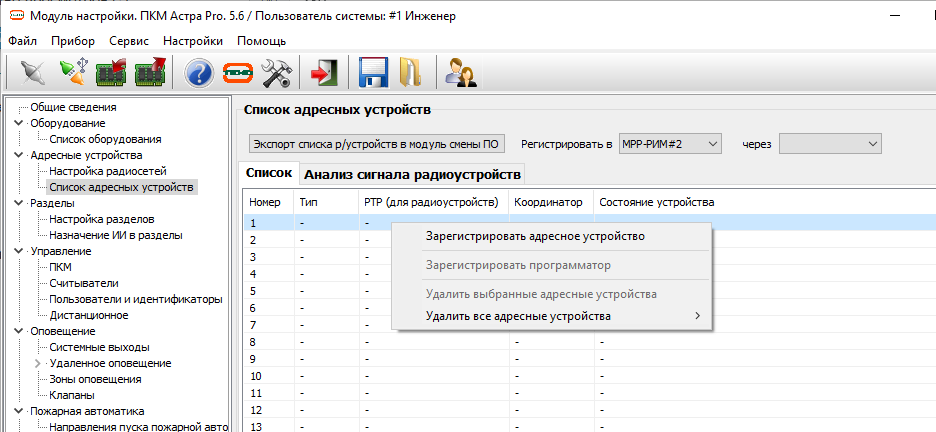The image size is (936, 432).
Task: Click the satellite dish connection icon
Action: (32, 74)
